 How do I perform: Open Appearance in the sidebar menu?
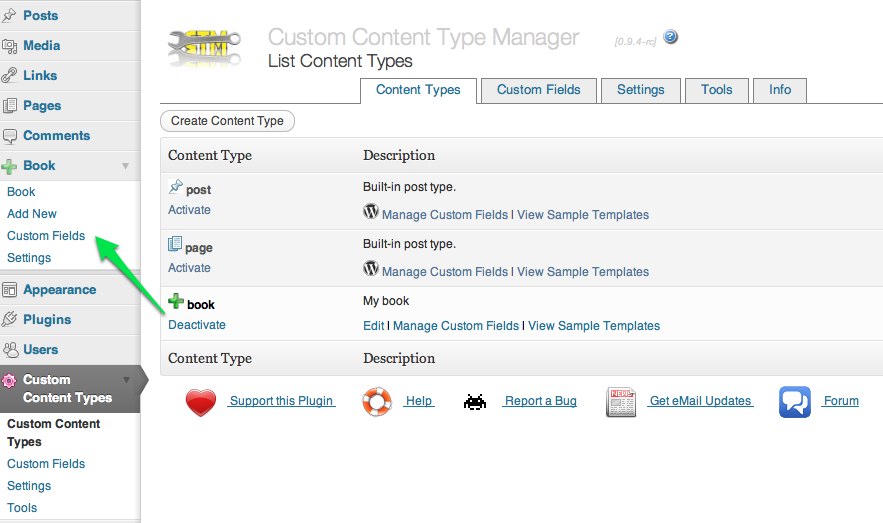[60, 290]
